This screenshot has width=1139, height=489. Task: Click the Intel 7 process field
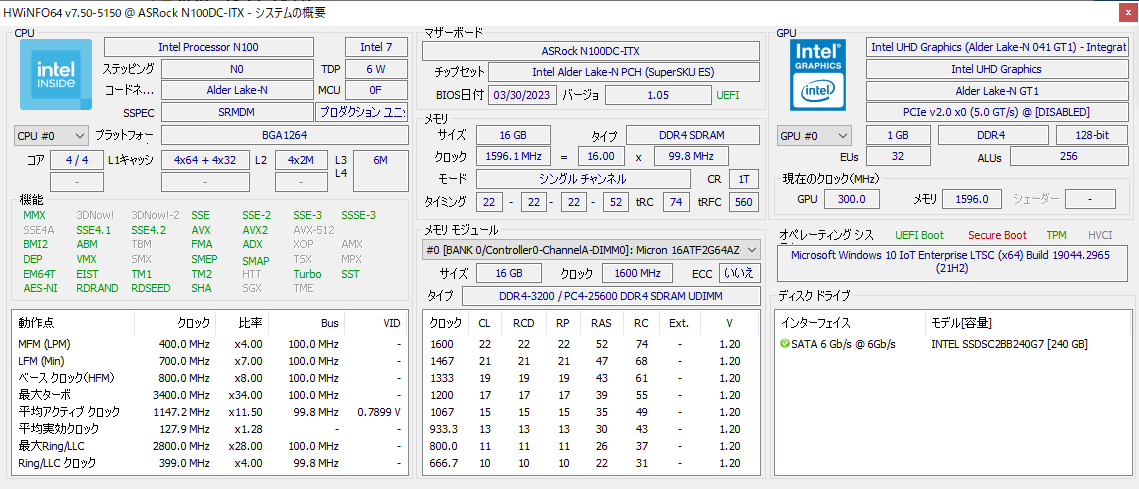376,47
